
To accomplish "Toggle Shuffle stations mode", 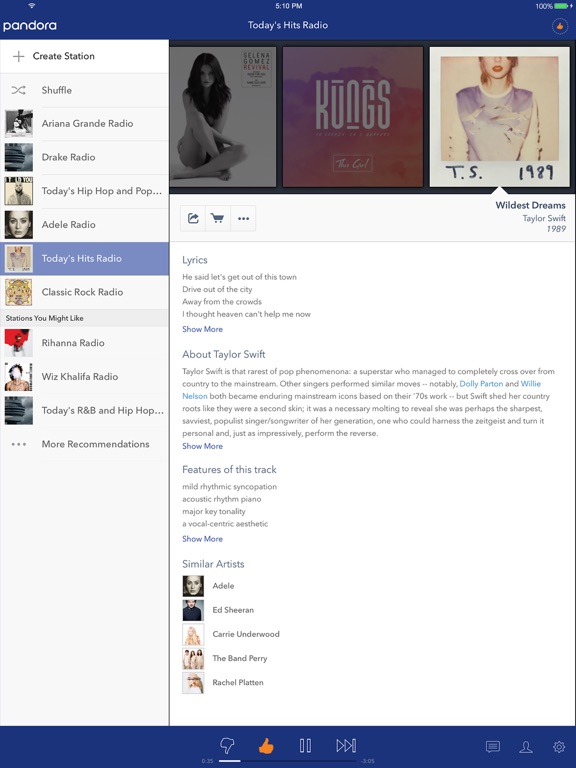I will tap(84, 90).
